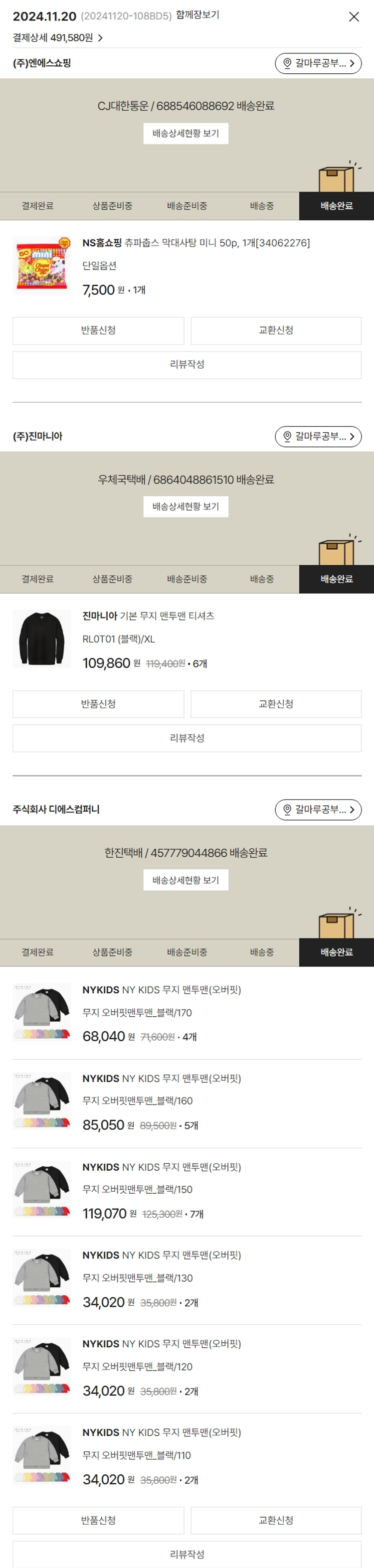Expand payment details 491,580원 chevron
The width and height of the screenshot is (374, 1568).
click(x=101, y=38)
